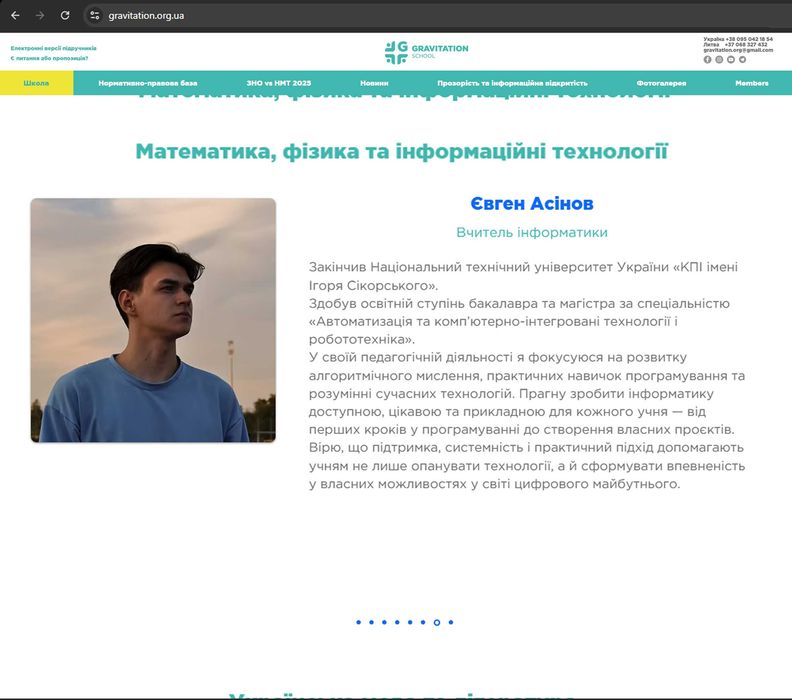
Task: Open the Школа menu tab
Action: coord(36,83)
